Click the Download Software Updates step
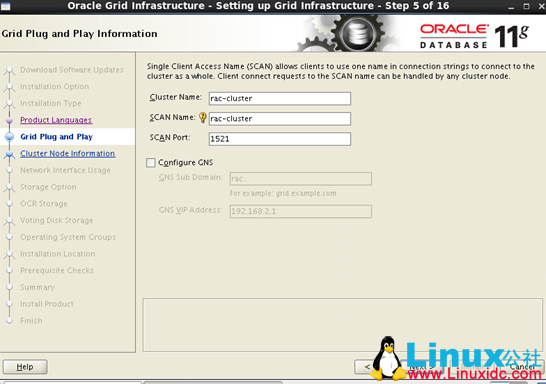The height and width of the screenshot is (384, 546). pyautogui.click(x=72, y=70)
